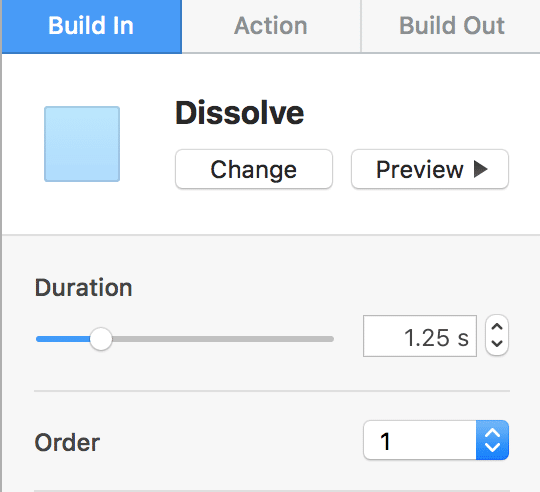Switch to the Build In tab
Screen dimensions: 540x492
[x=92, y=27]
